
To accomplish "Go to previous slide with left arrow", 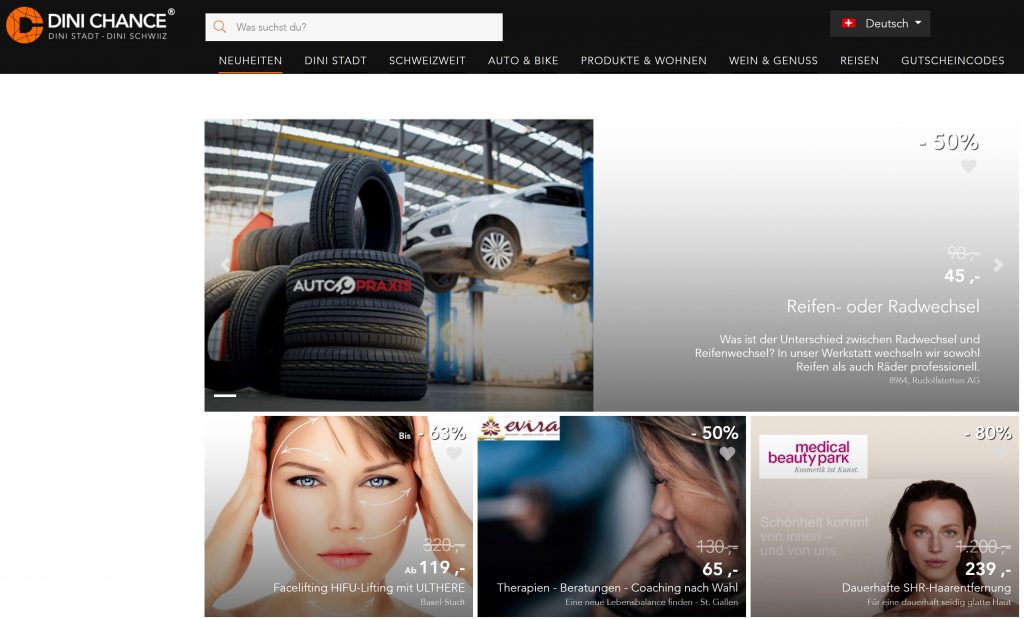I will click(x=225, y=265).
